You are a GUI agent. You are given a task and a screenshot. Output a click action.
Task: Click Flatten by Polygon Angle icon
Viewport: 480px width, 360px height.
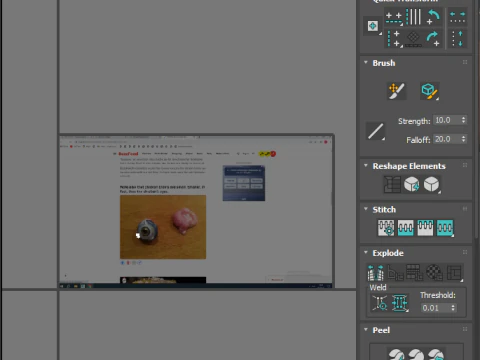click(x=395, y=273)
